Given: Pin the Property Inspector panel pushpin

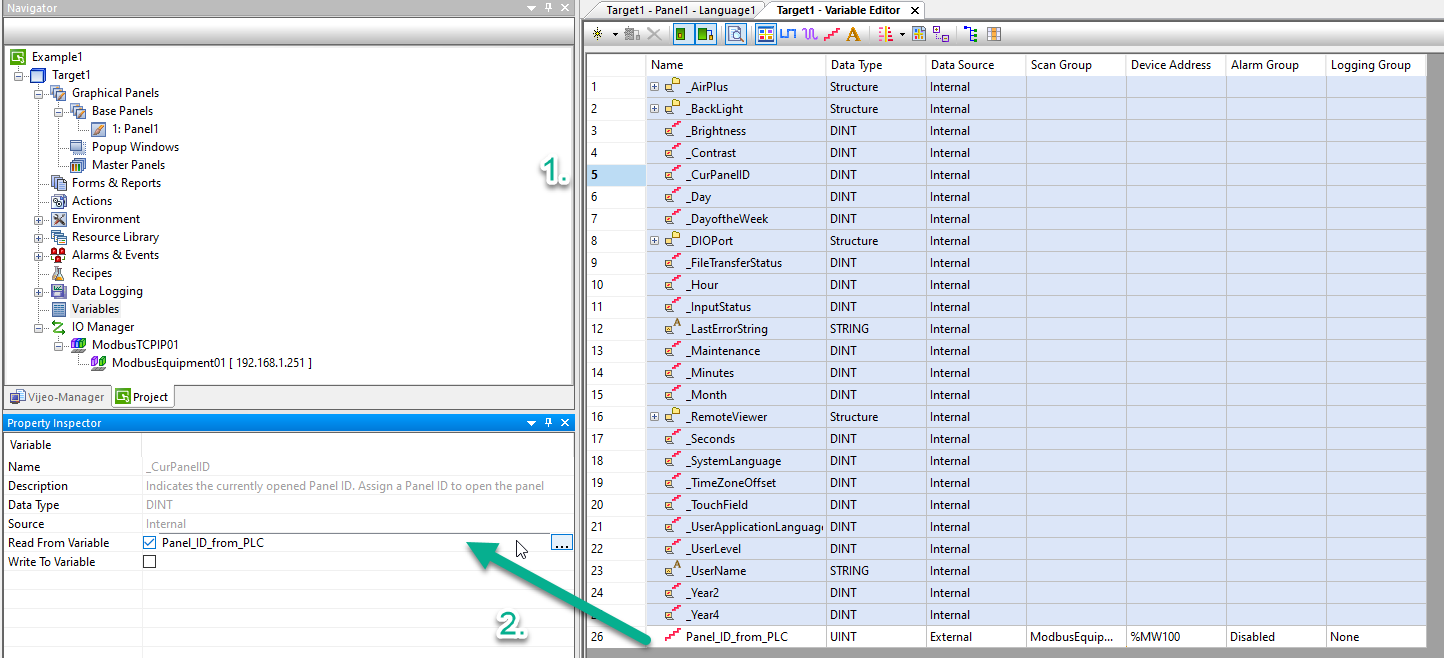Looking at the screenshot, I should (x=548, y=424).
